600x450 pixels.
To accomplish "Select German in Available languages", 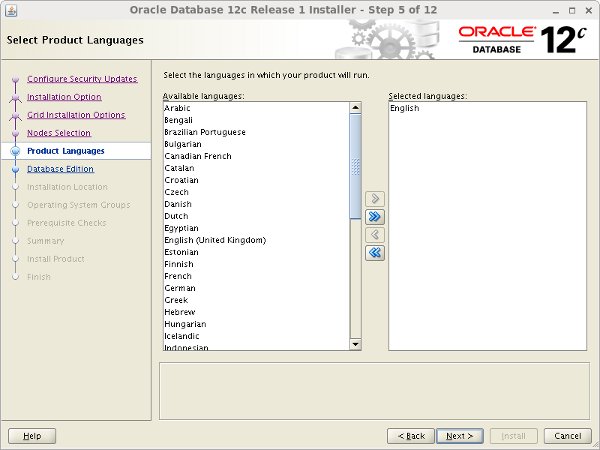I will point(256,288).
